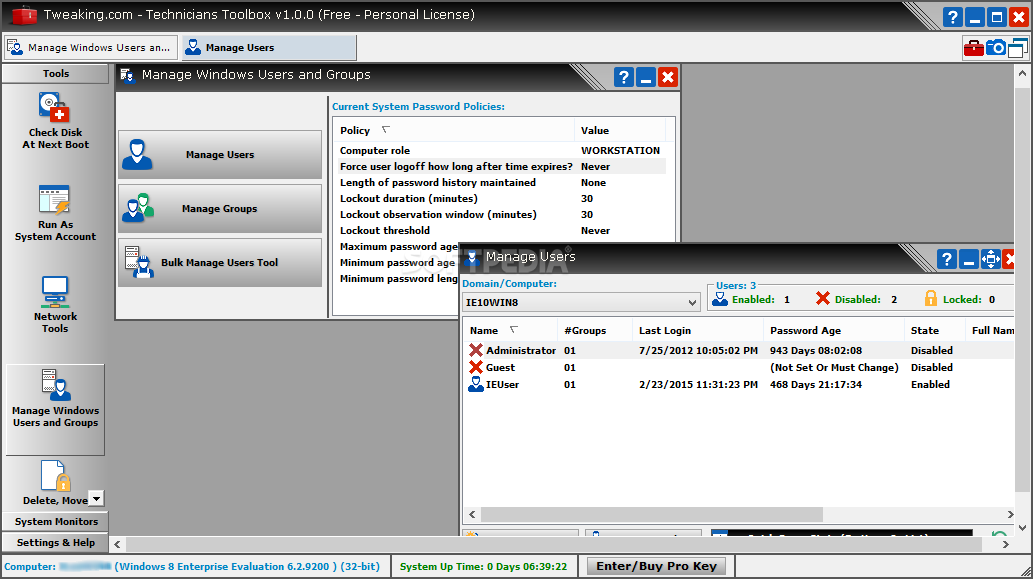Click main workspace vertical scrollbar up arrow
The width and height of the screenshot is (1033, 579).
click(x=1022, y=73)
